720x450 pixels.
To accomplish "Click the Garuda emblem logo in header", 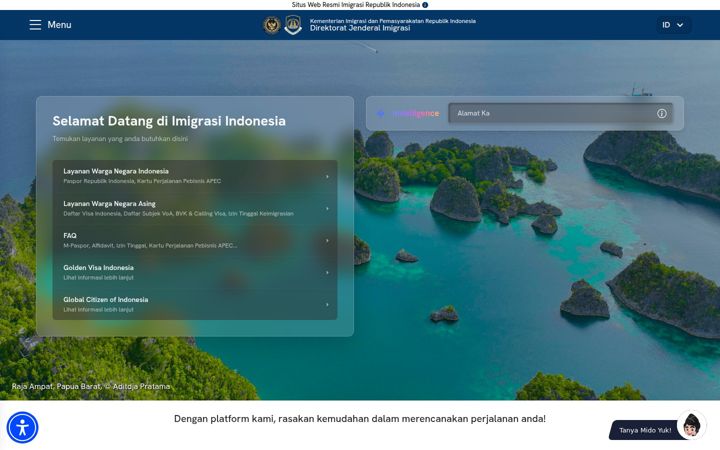I will click(x=272, y=25).
